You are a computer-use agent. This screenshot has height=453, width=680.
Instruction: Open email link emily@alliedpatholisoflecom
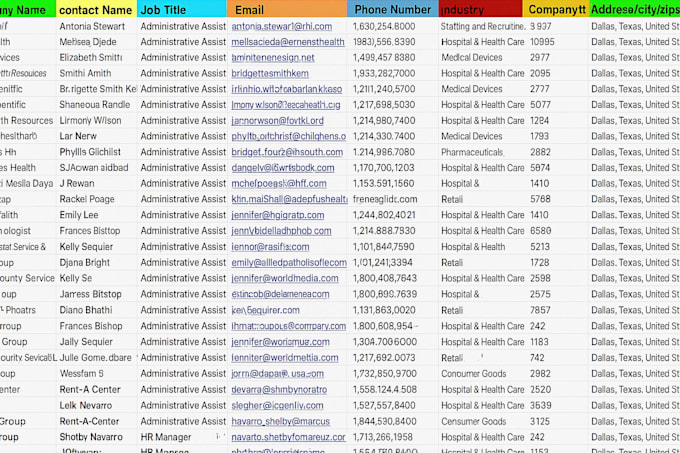[x=289, y=263]
